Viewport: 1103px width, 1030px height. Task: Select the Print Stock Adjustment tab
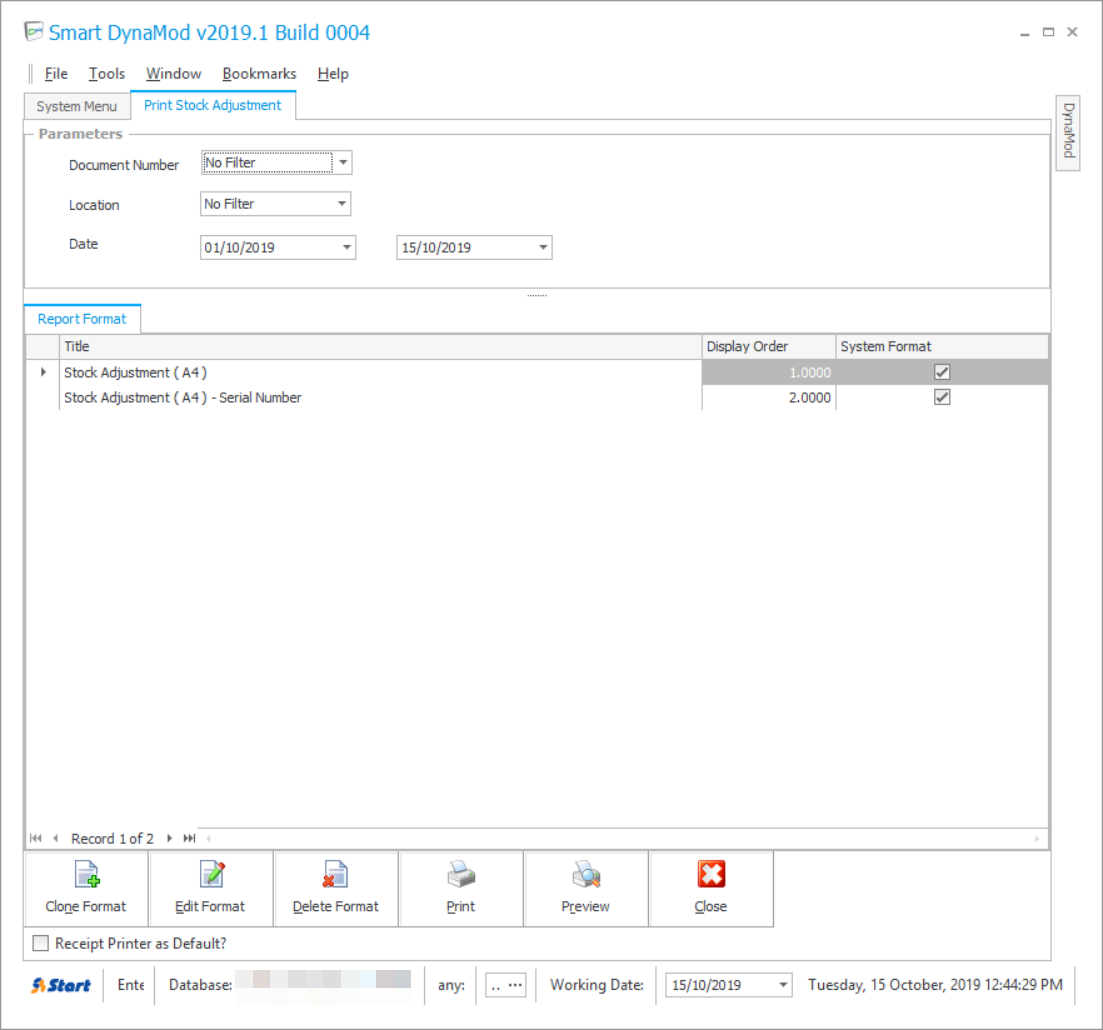coord(212,105)
